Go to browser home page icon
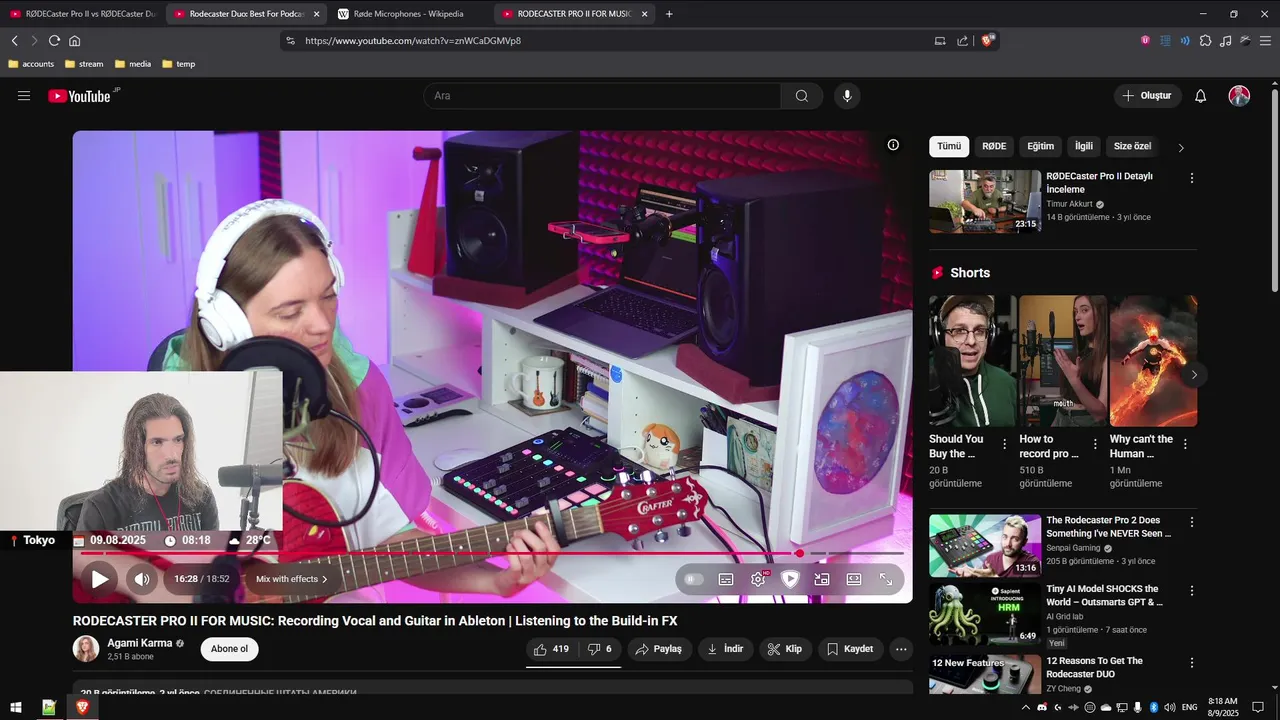 click(x=74, y=41)
